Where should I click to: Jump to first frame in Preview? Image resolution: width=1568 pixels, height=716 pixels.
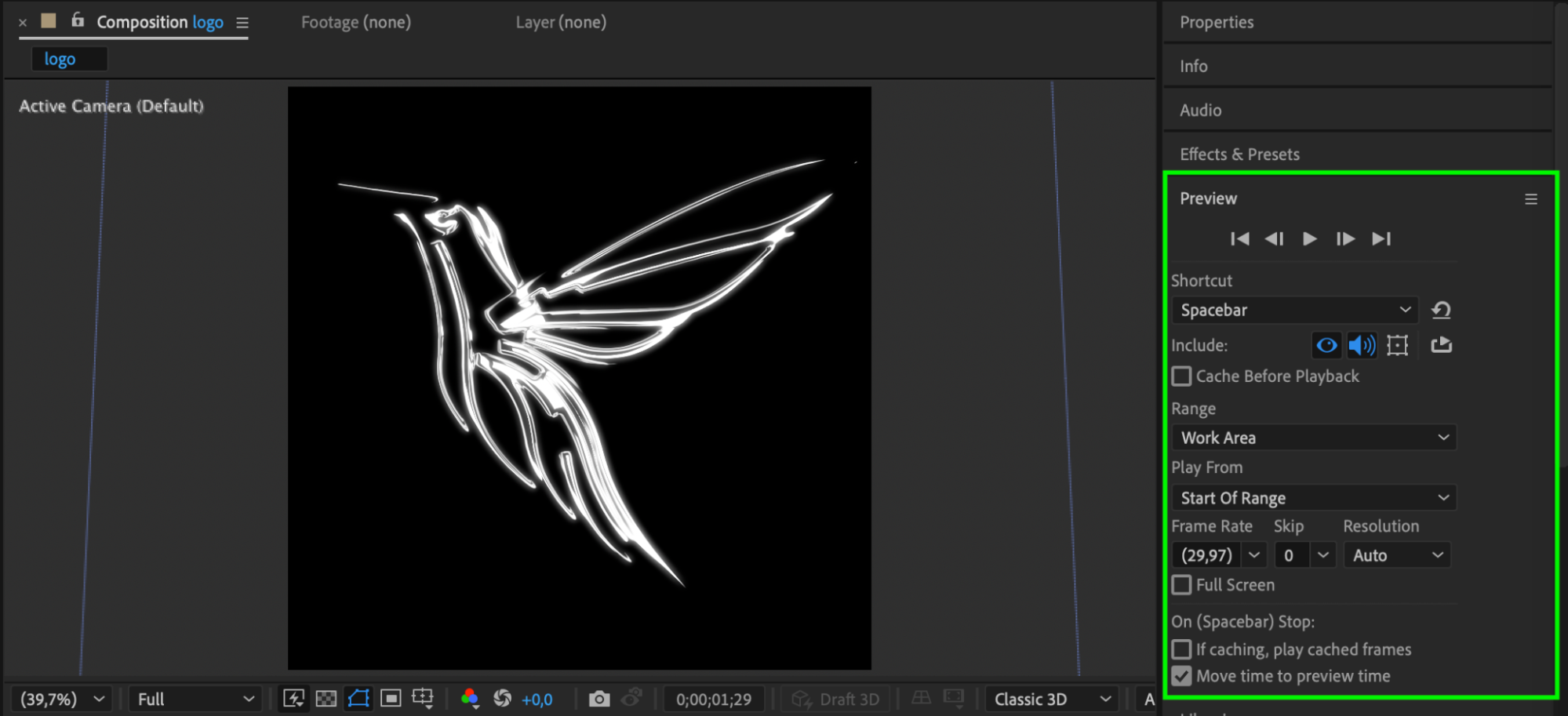point(1239,239)
